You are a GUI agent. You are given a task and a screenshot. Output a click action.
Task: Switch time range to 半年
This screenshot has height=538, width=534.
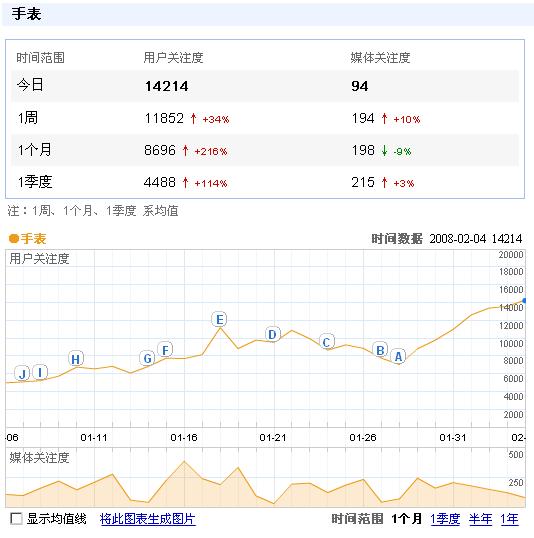[480, 519]
